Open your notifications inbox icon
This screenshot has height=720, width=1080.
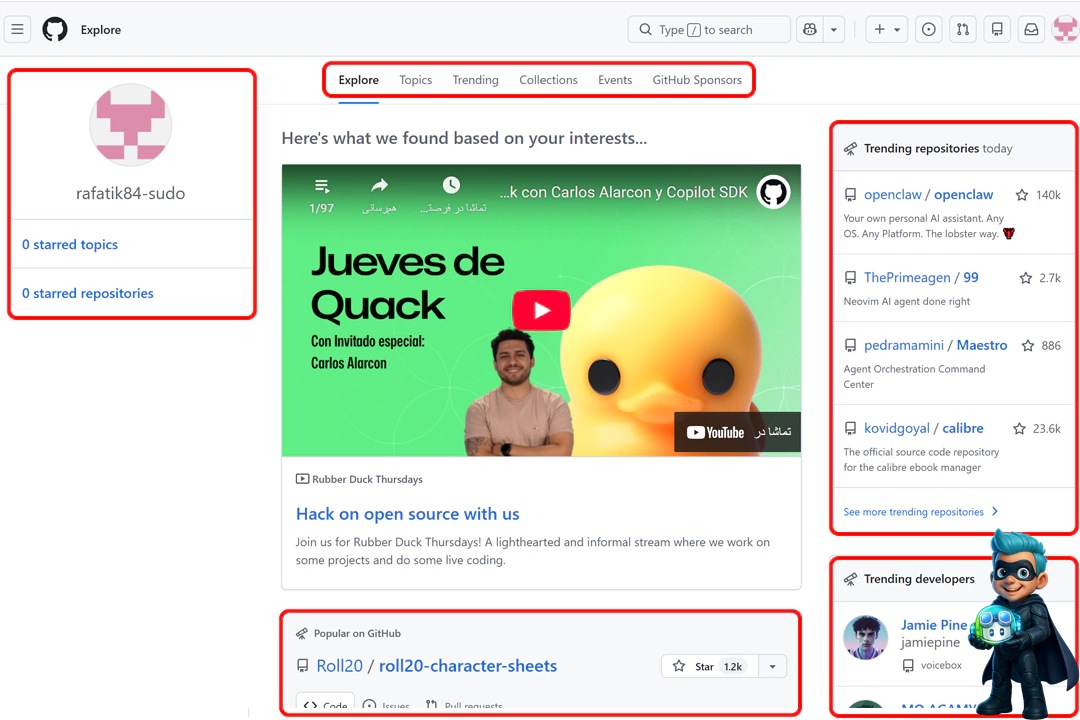pyautogui.click(x=1030, y=29)
